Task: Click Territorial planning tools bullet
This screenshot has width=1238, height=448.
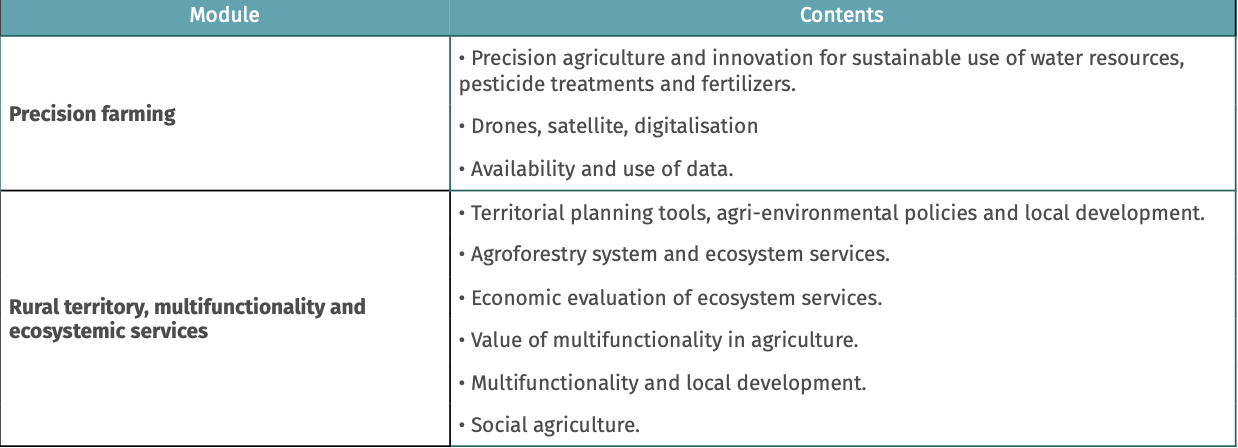Action: pos(832,213)
